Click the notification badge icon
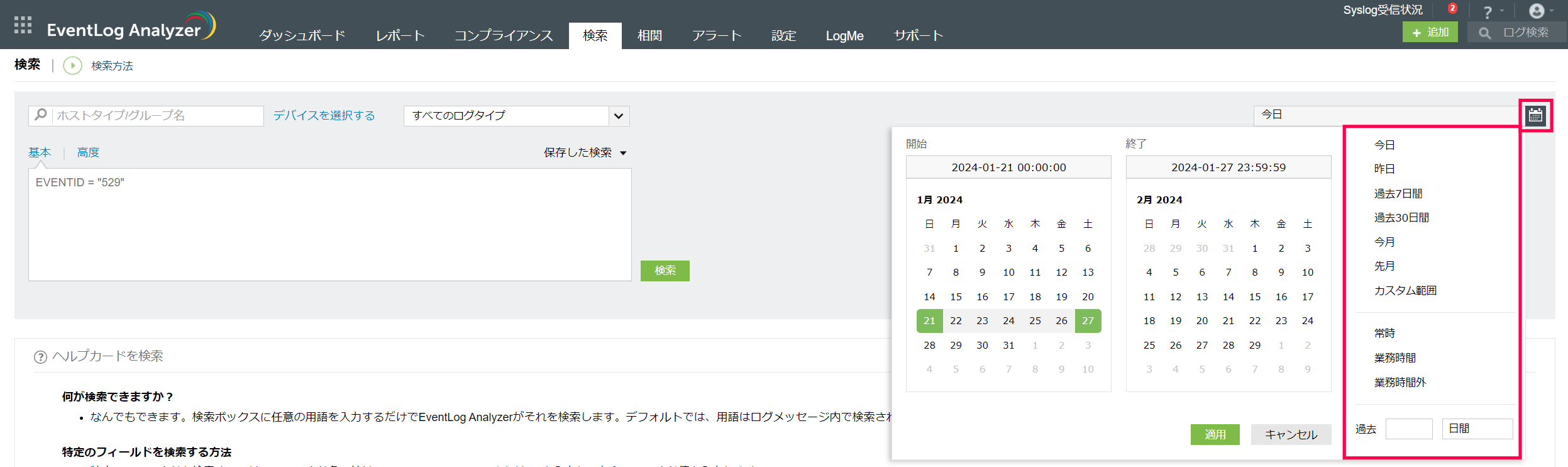This screenshot has height=467, width=1568. click(x=1452, y=9)
